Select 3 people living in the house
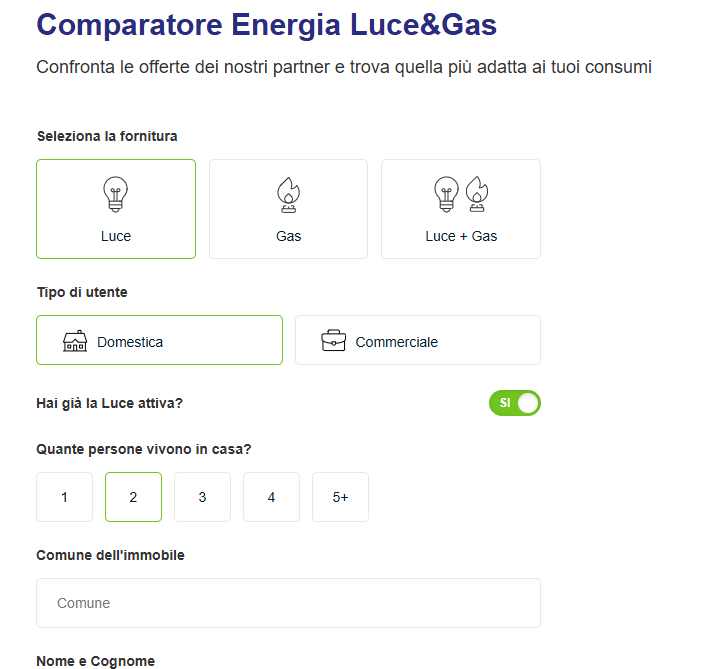 click(x=202, y=497)
